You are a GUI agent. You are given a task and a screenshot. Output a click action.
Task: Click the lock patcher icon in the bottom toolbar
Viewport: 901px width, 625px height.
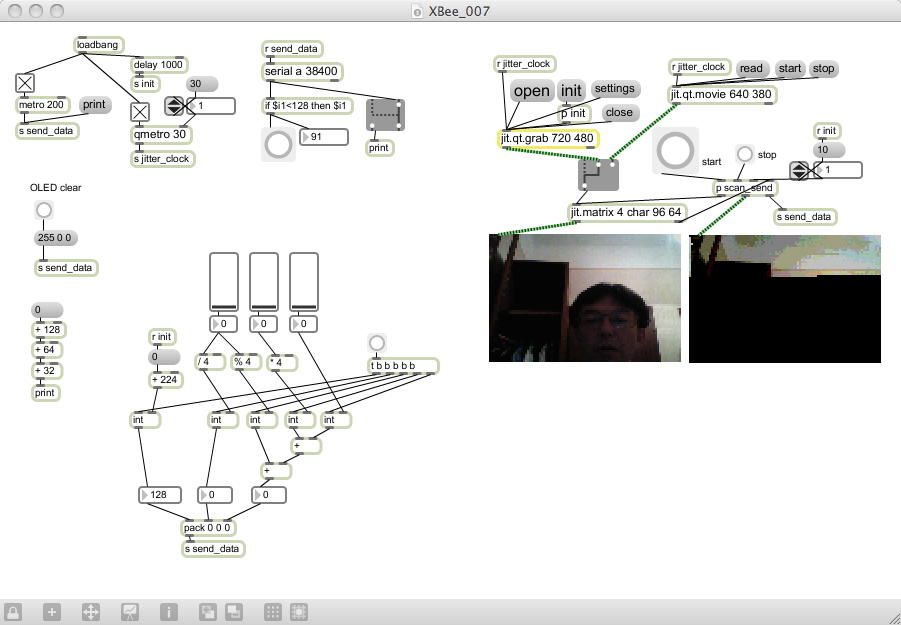(x=13, y=612)
